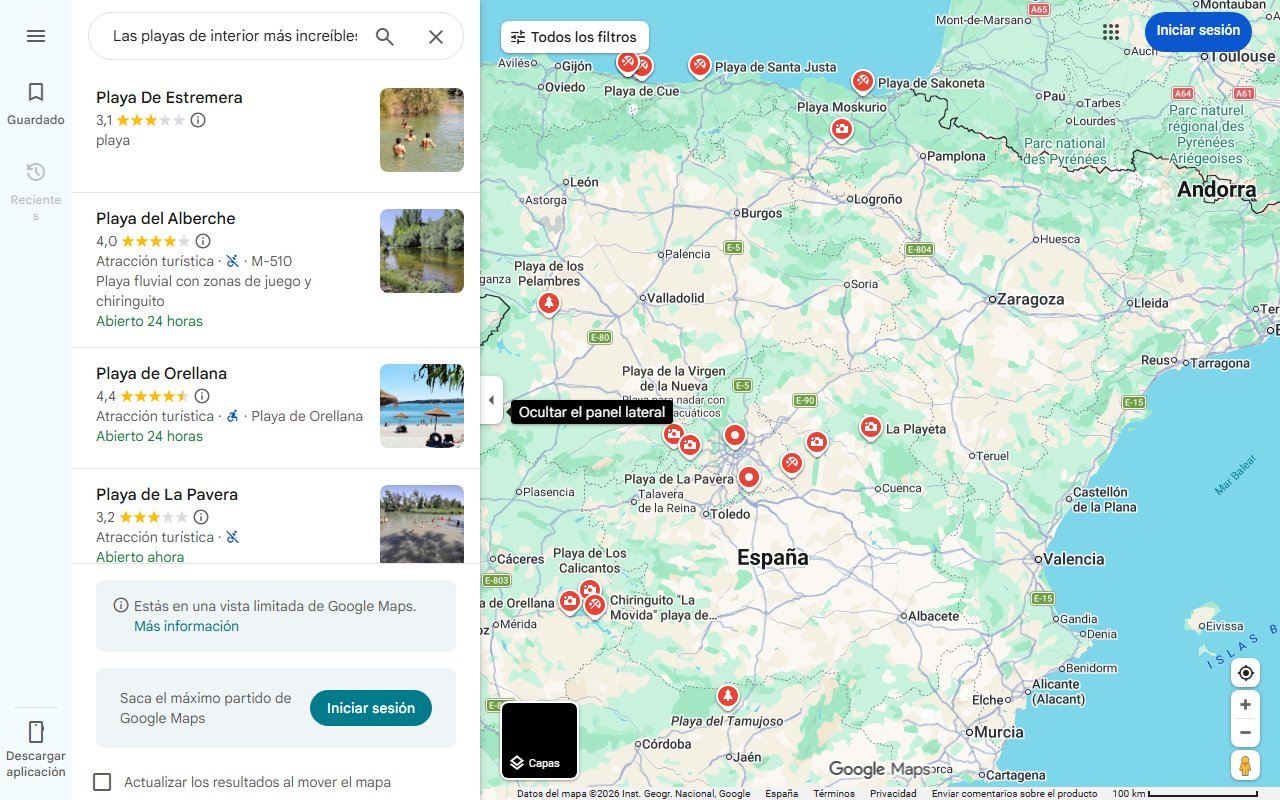Zoom in using the plus control
This screenshot has width=1280, height=800.
tap(1245, 704)
